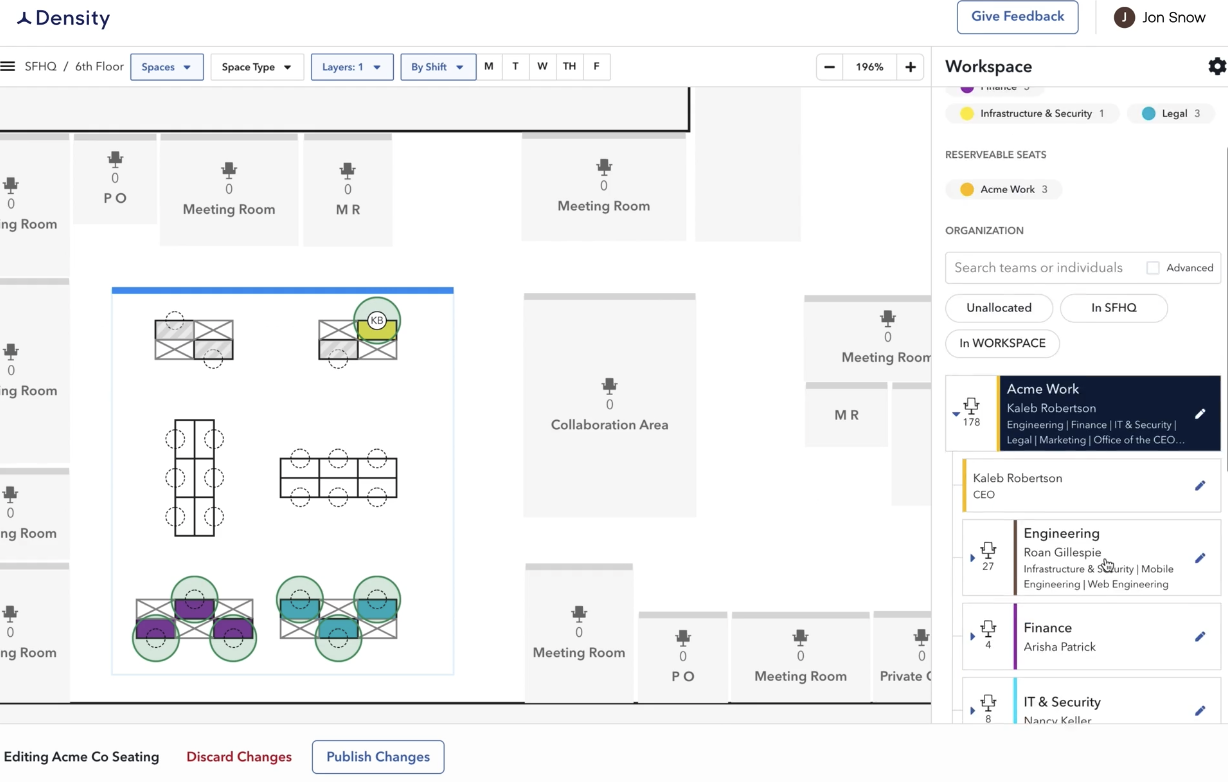This screenshot has height=782, width=1228.
Task: Click the Density logo
Action: 64,18
